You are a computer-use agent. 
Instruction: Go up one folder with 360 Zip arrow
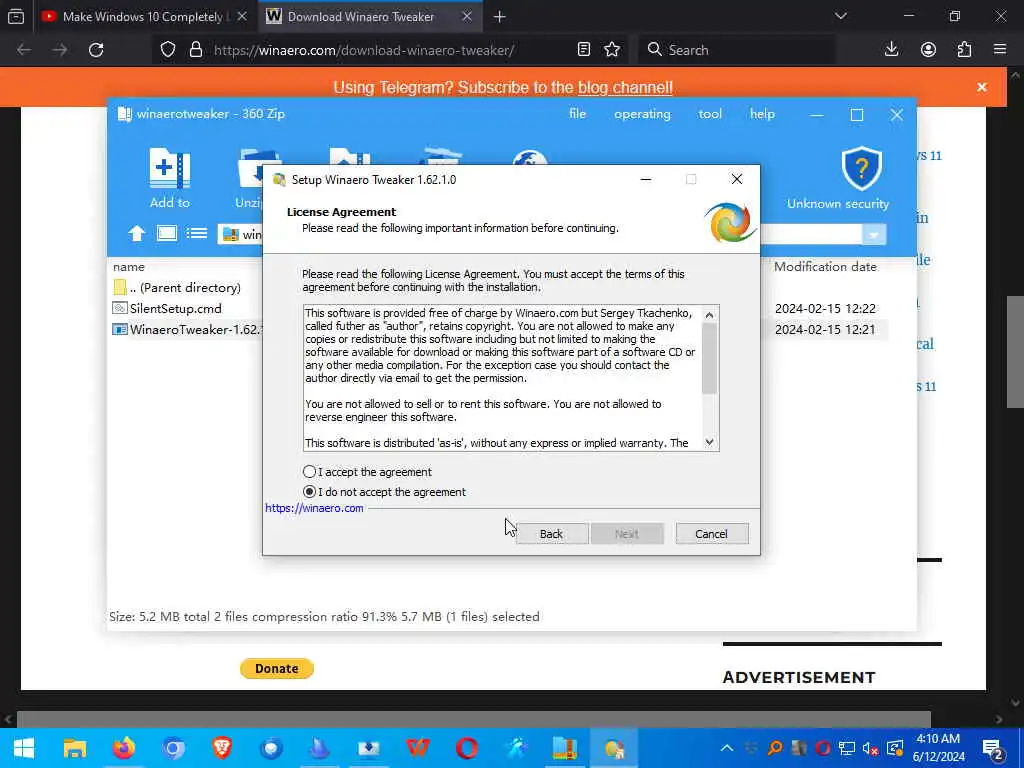(x=136, y=233)
